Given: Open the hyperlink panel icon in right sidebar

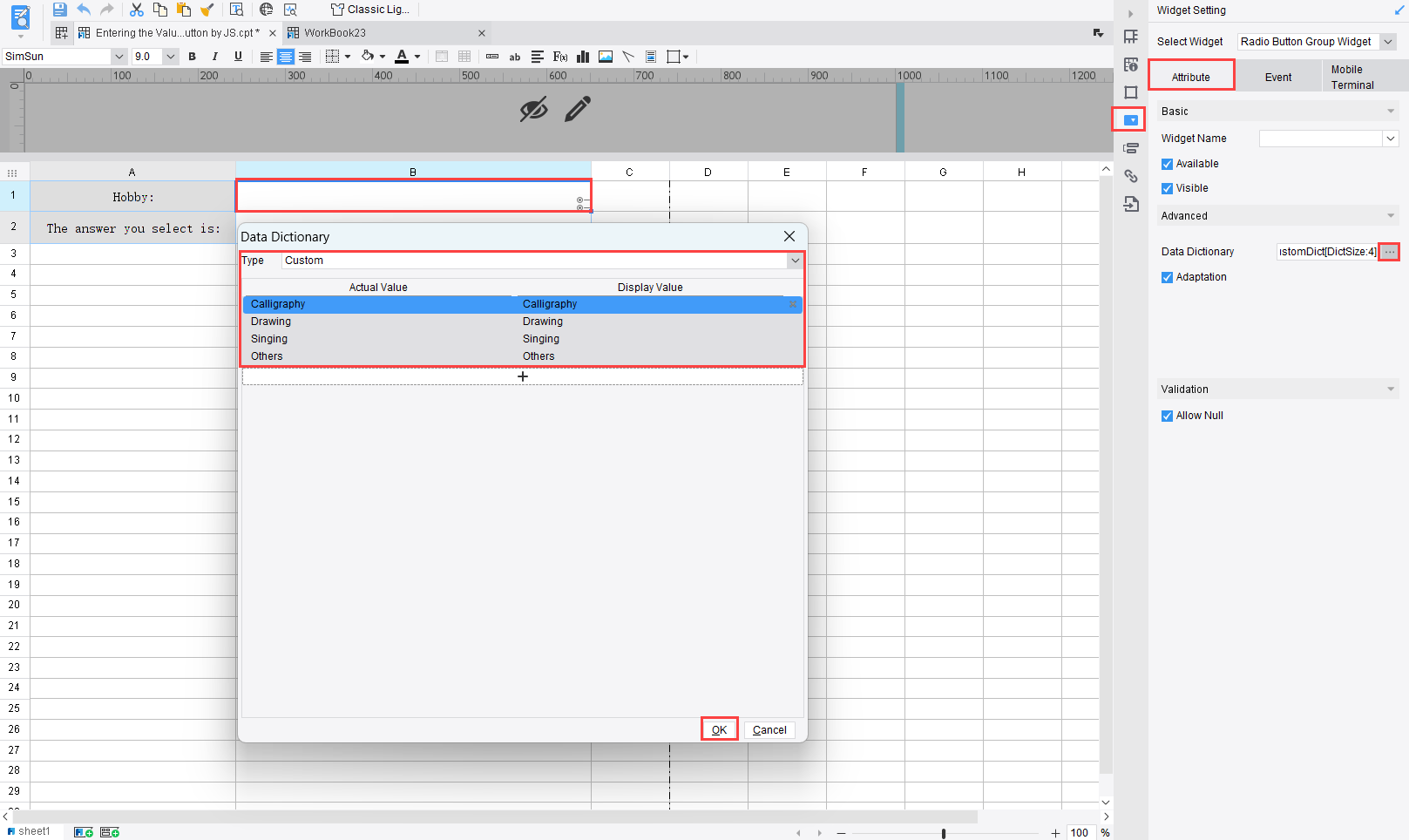Looking at the screenshot, I should (1131, 176).
